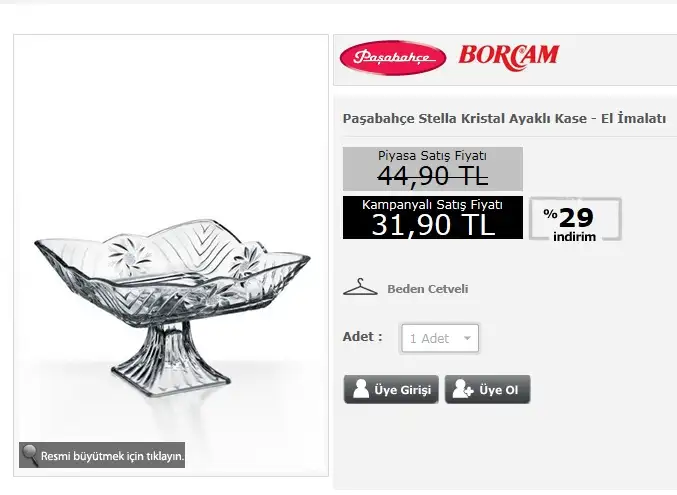This screenshot has width=677, height=495.
Task: Click the arrow on 1 Adet dropdown
Action: [467, 338]
